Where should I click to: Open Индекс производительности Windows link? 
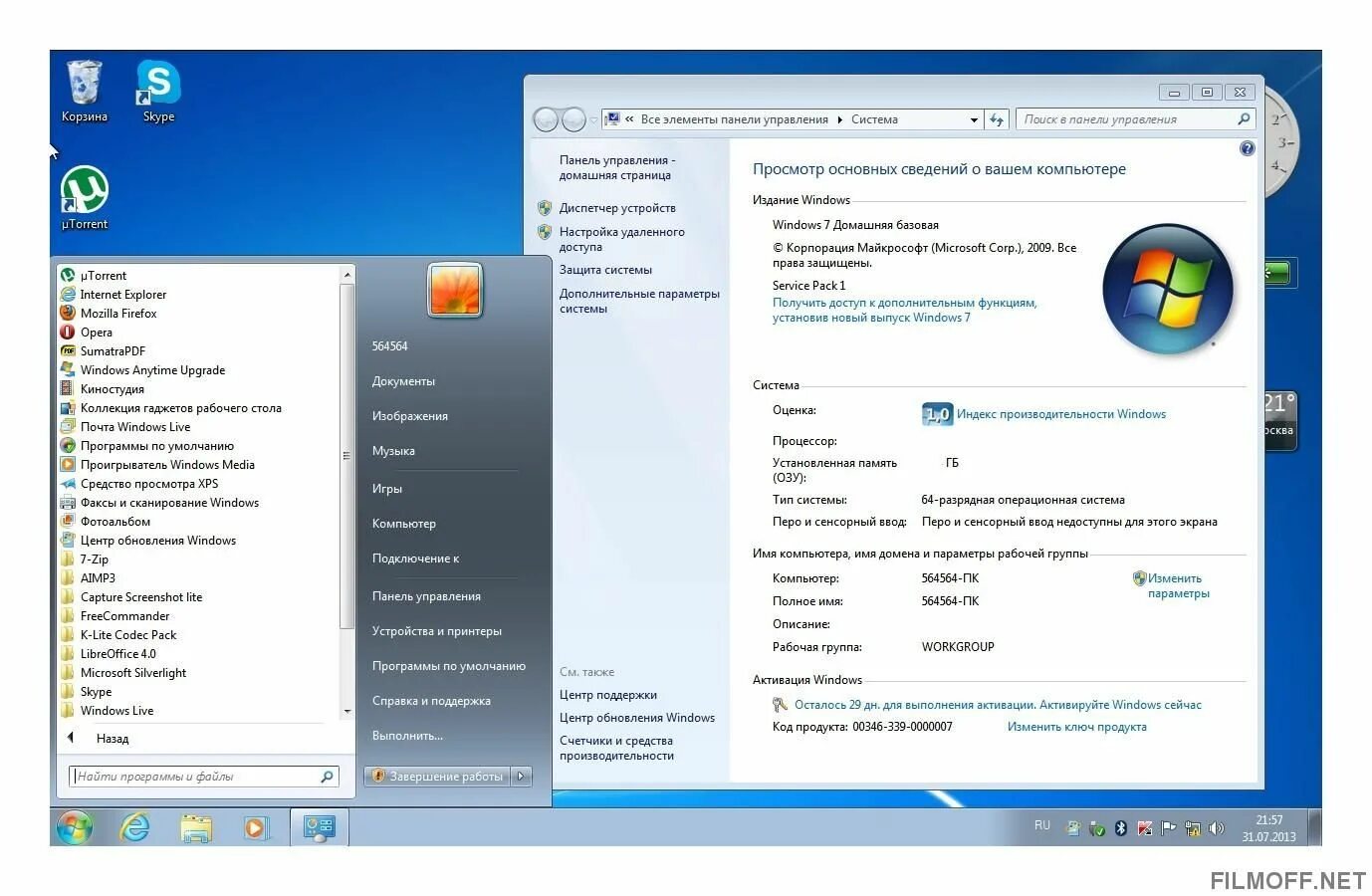click(x=1061, y=414)
